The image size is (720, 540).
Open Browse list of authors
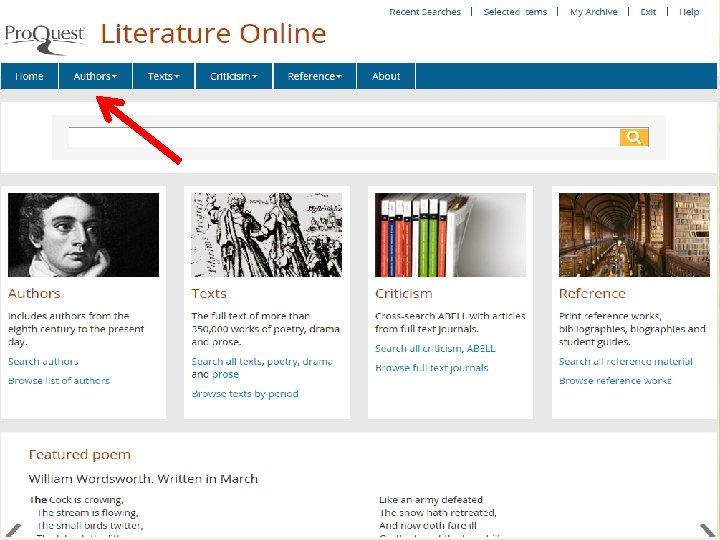tap(59, 381)
